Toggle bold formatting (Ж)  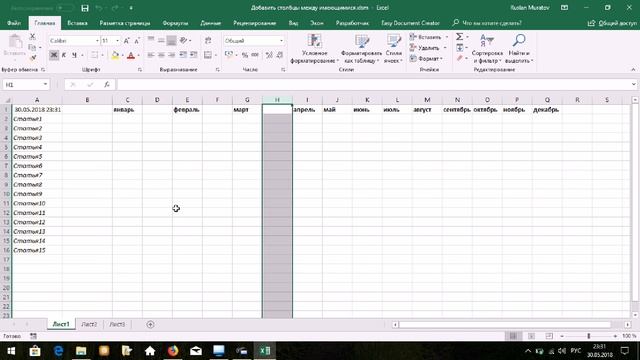click(x=53, y=55)
